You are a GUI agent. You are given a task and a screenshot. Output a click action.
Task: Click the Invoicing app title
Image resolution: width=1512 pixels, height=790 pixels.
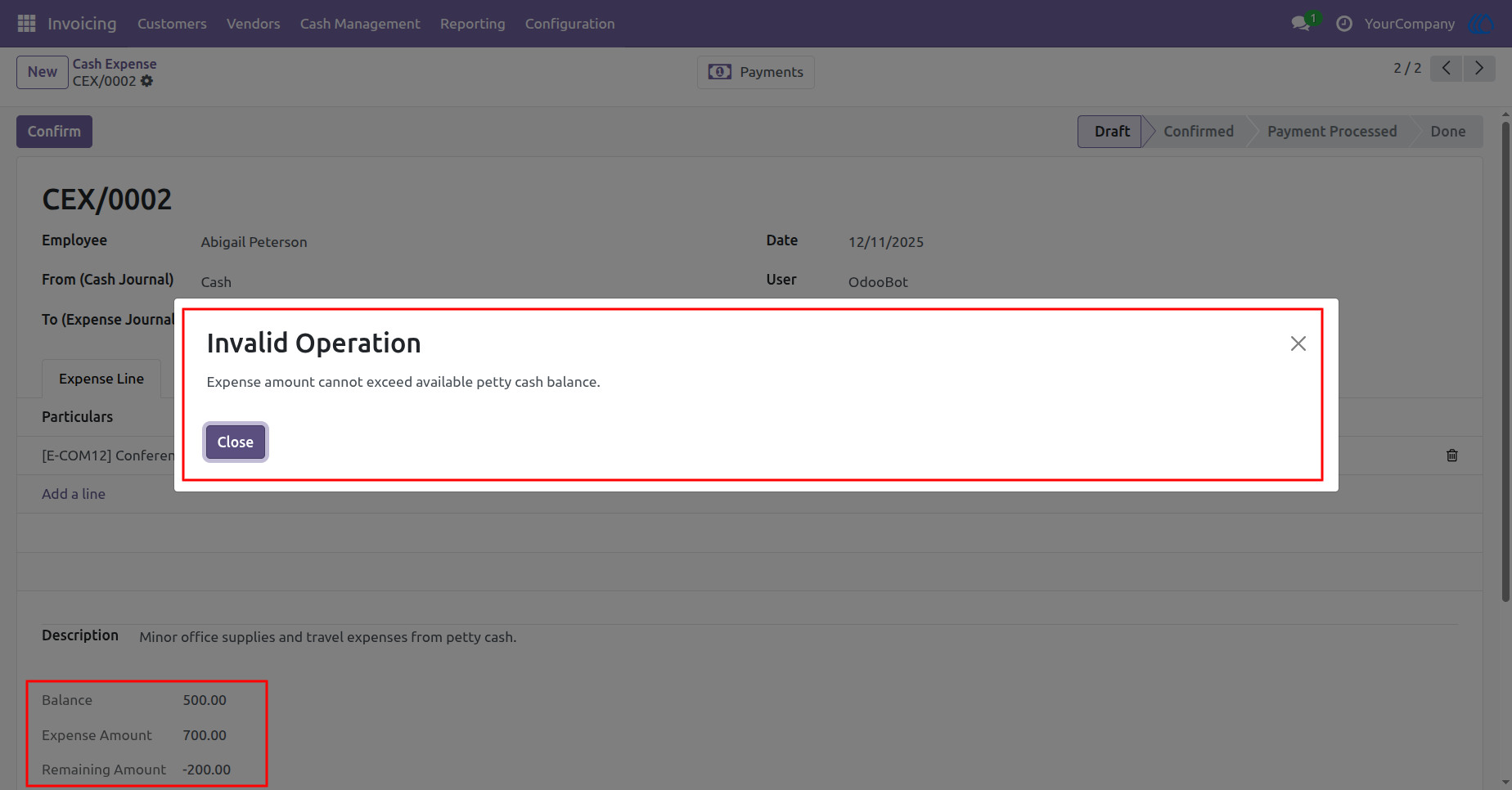click(82, 24)
